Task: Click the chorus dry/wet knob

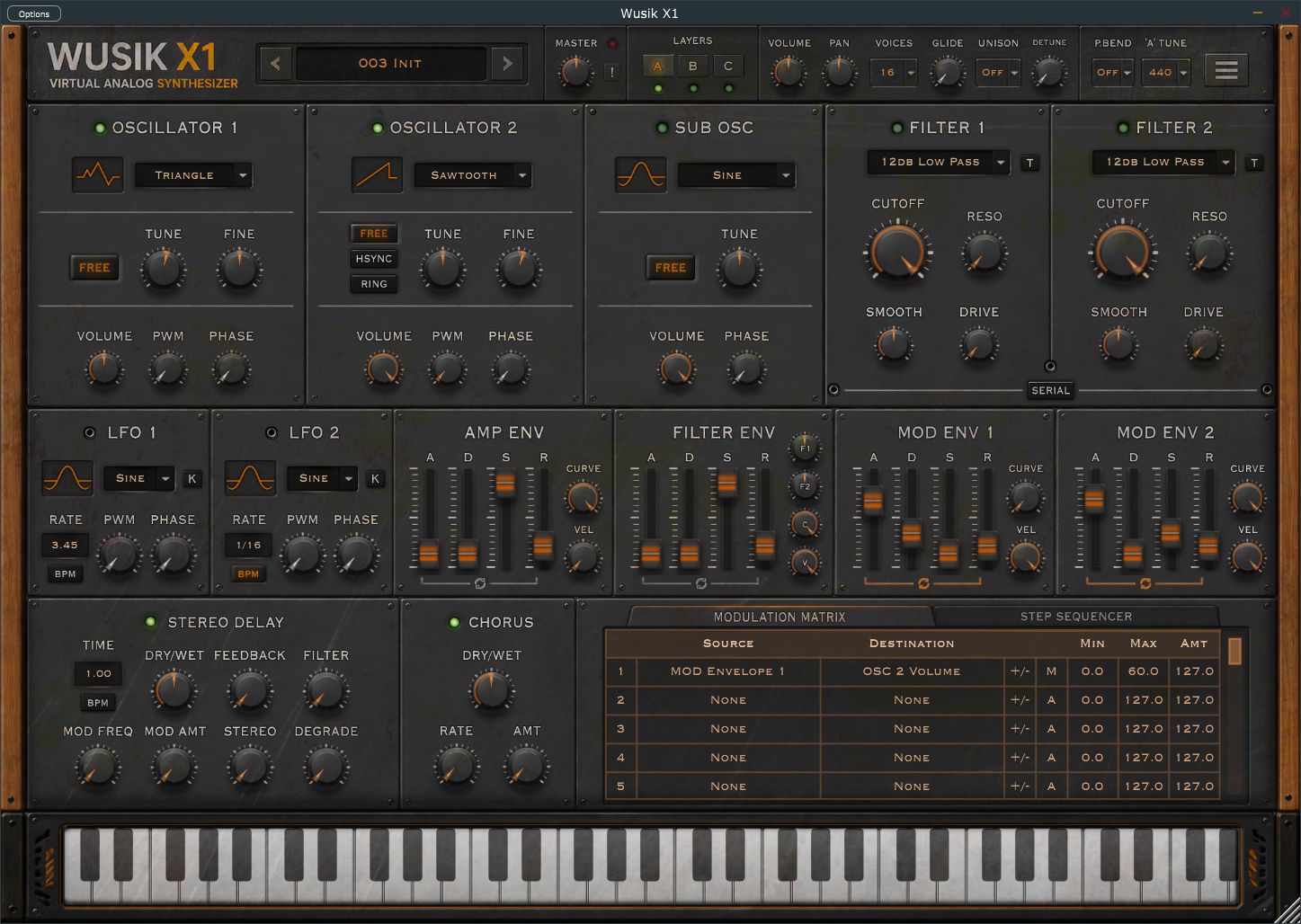Action: (x=491, y=690)
